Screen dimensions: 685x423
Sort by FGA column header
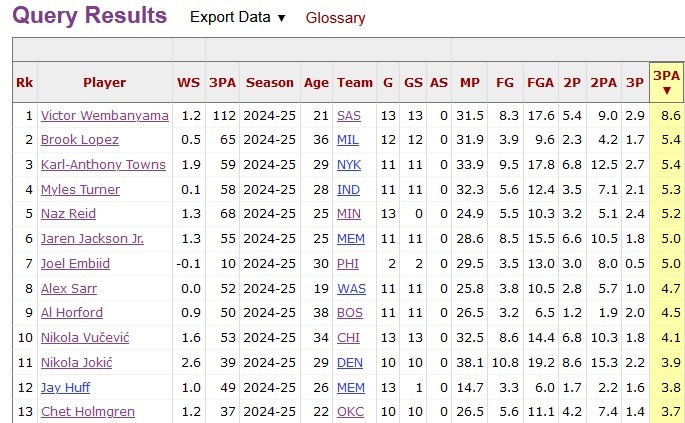[x=541, y=83]
